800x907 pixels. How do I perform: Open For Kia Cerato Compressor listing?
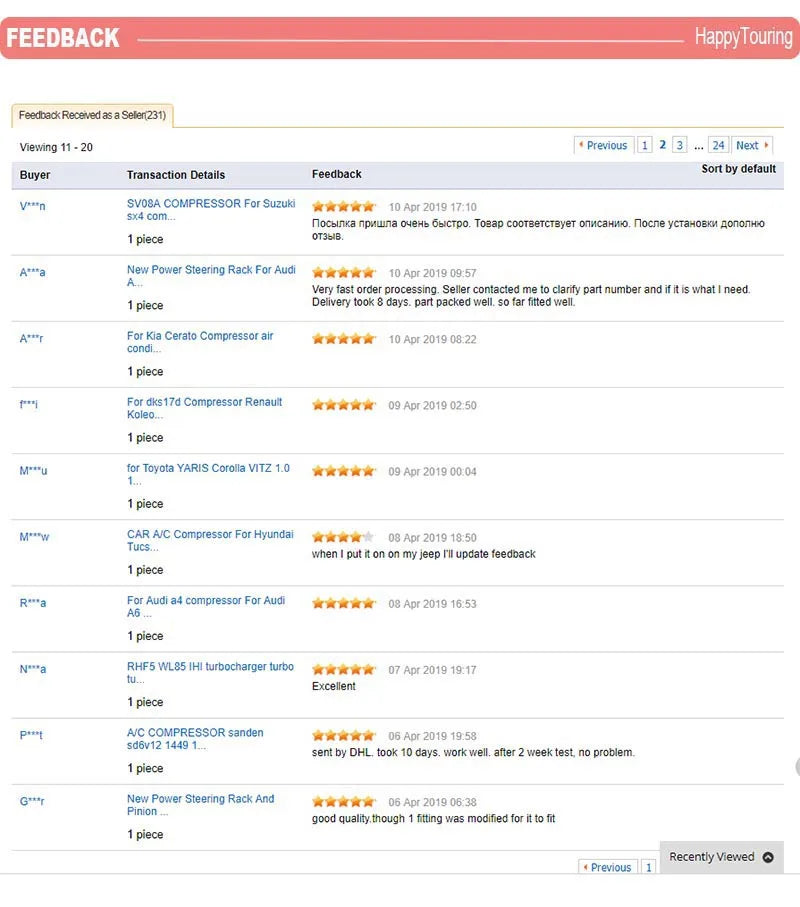(x=200, y=342)
